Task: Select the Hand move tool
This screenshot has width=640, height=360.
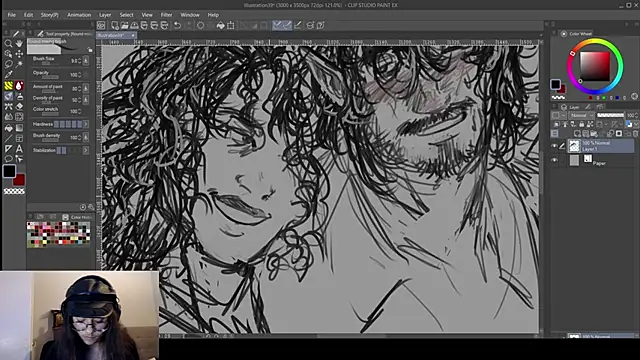Action: point(19,43)
